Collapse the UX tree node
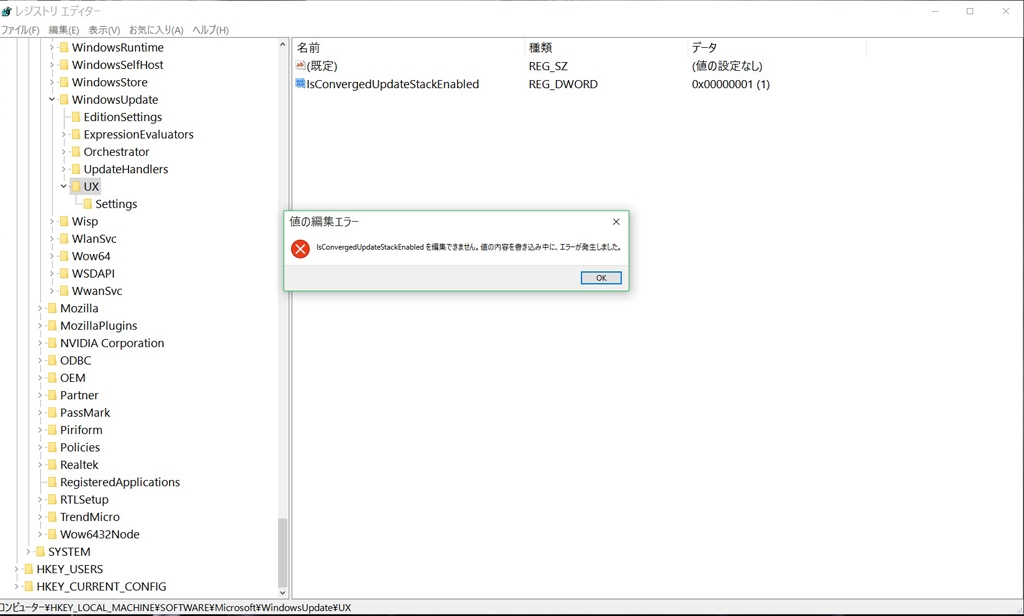Screen dimensions: 1024x616 click(63, 186)
